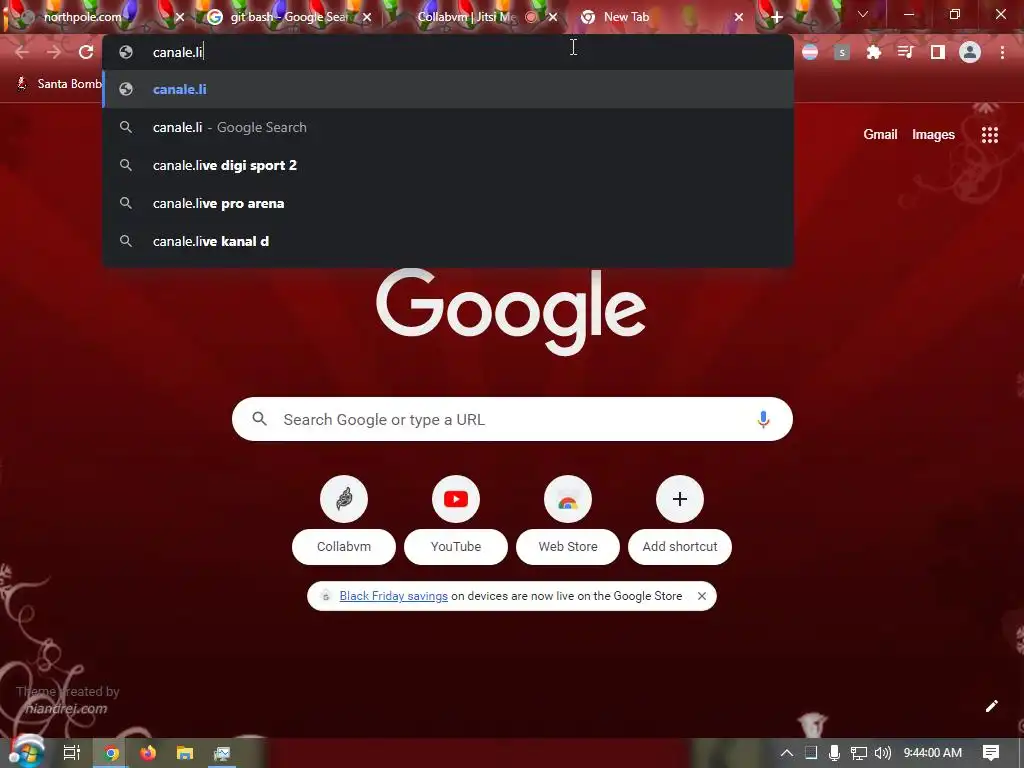Image resolution: width=1024 pixels, height=768 pixels.
Task: Show hidden tray icons chevron
Action: (x=787, y=753)
